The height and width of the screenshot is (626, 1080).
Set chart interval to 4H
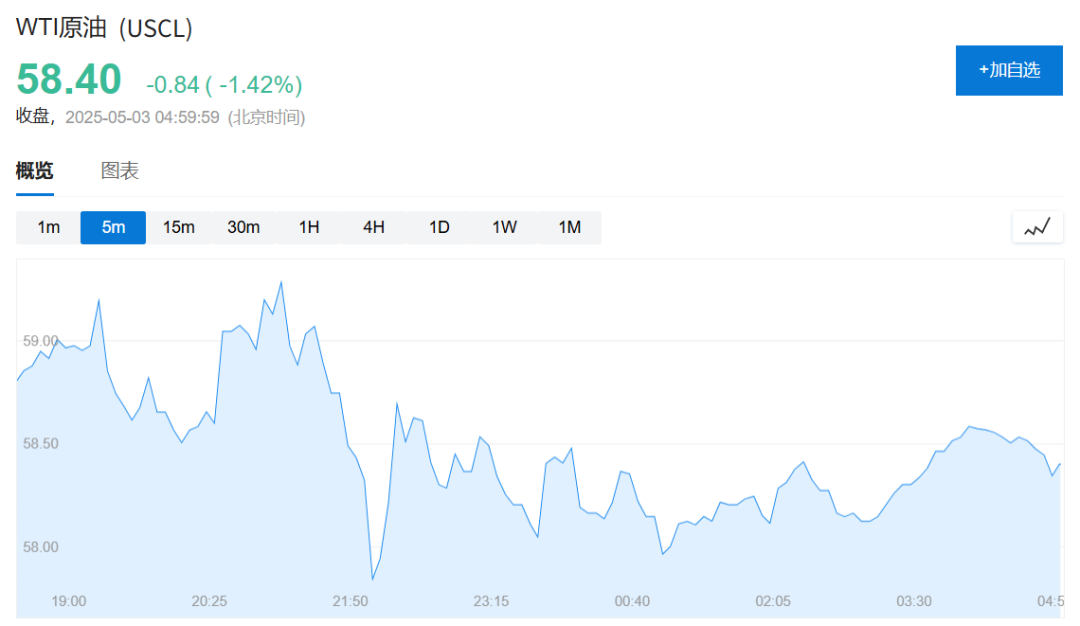point(374,227)
